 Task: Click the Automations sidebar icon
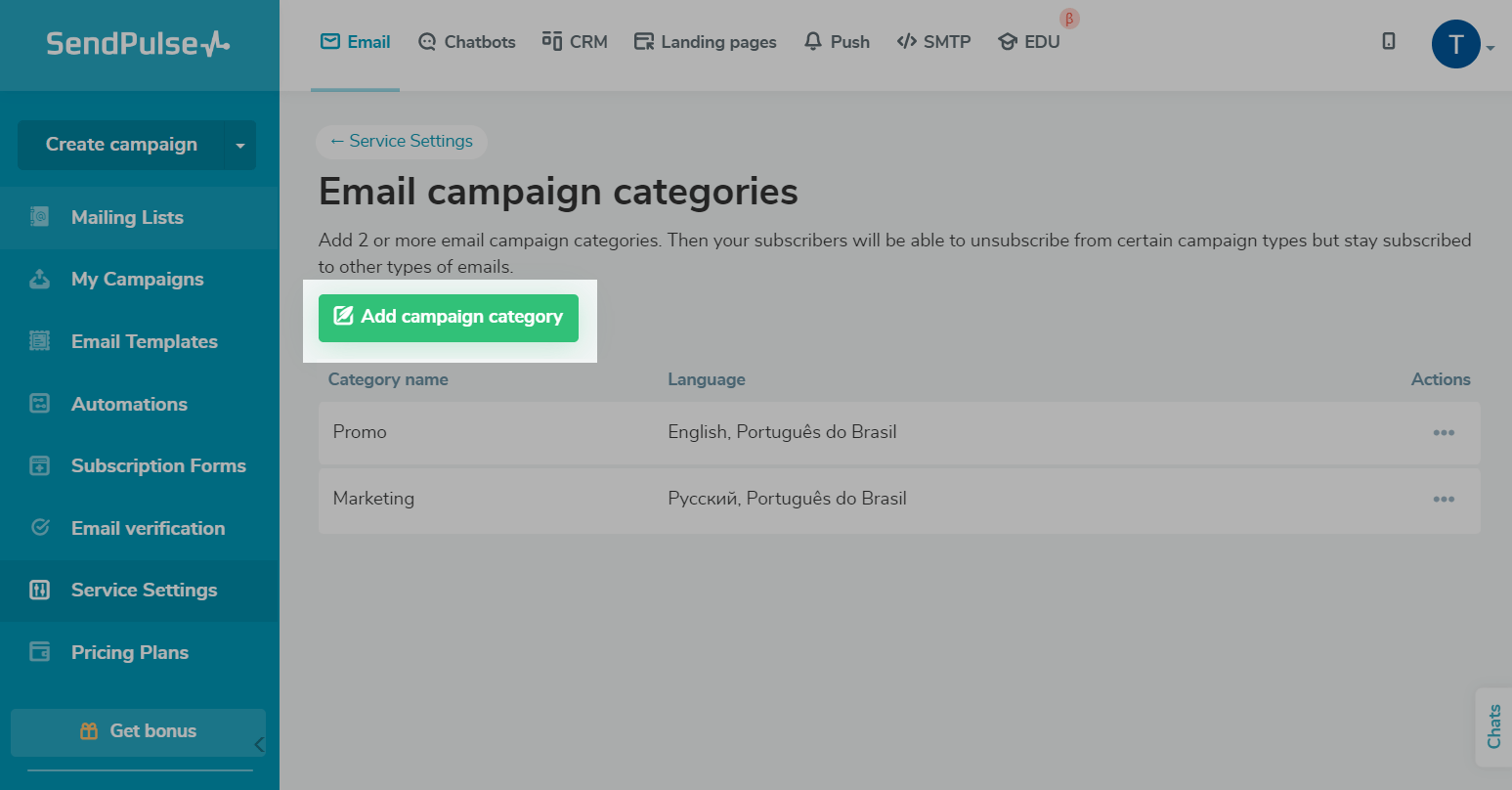(x=40, y=404)
